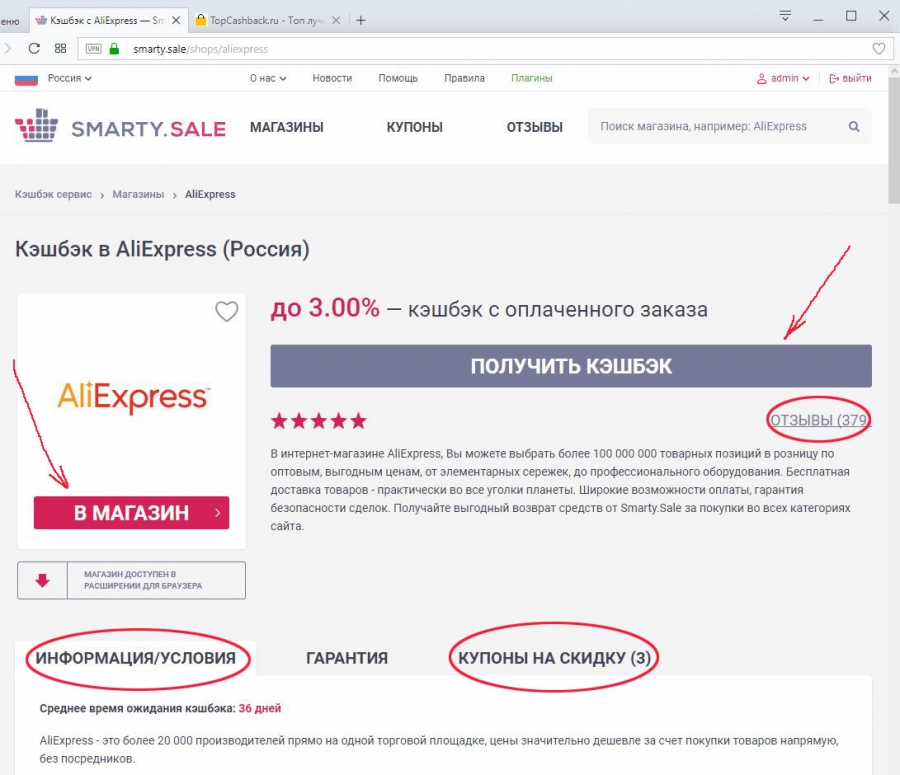This screenshot has height=775, width=900.
Task: Reload the page with the refresh icon
Action: pos(34,49)
